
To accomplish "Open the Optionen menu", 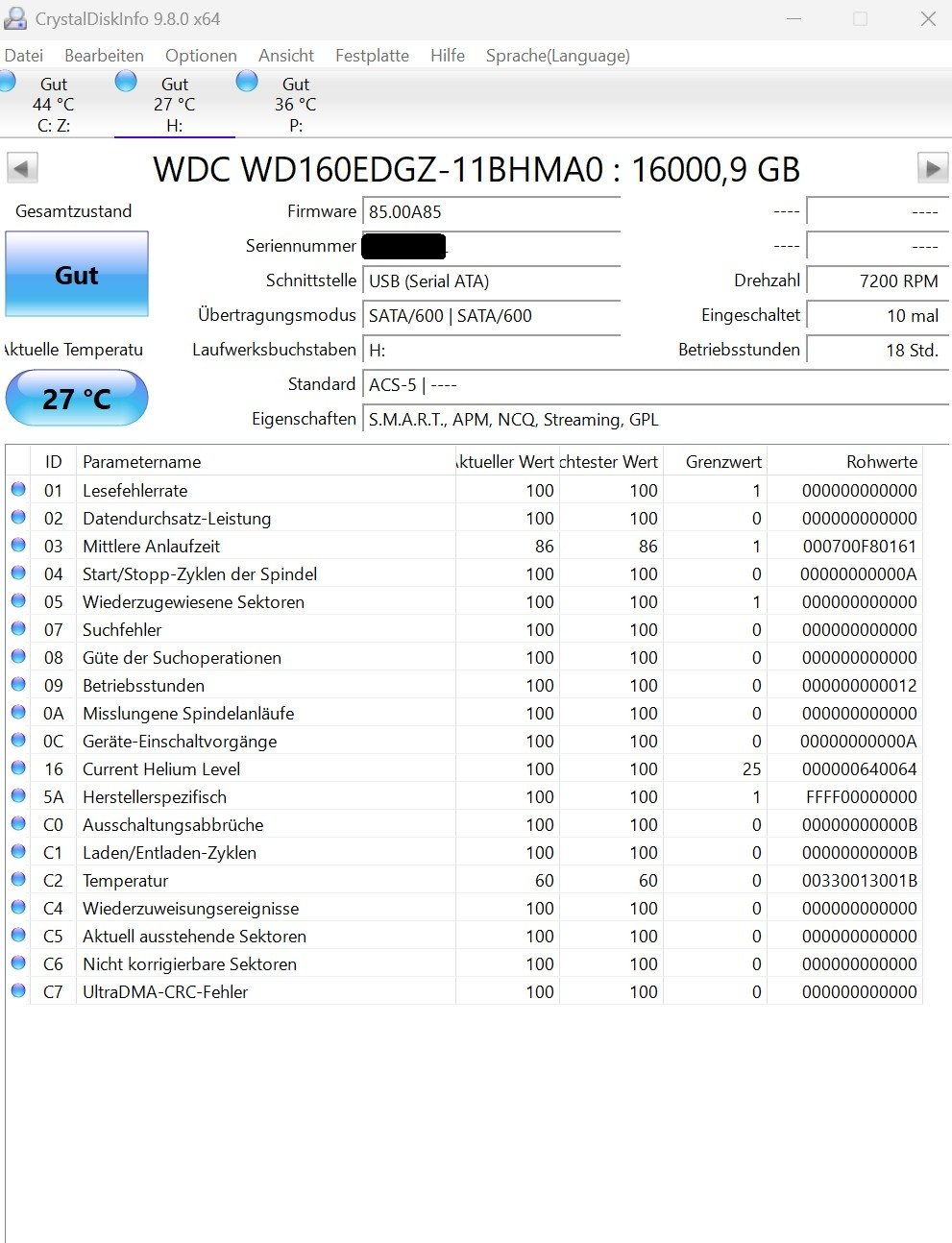I will pos(201,56).
